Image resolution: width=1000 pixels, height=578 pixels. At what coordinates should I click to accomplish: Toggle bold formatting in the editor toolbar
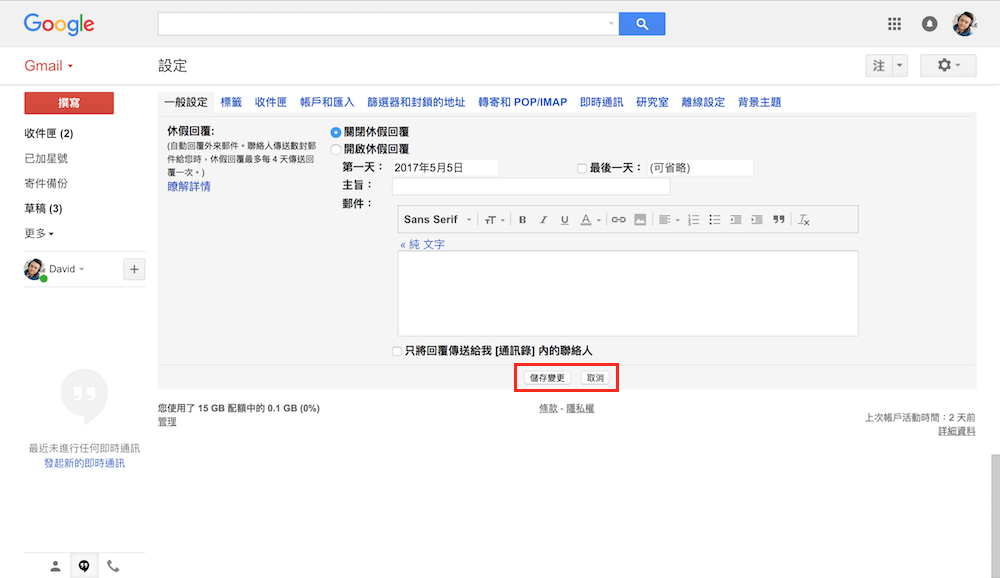[523, 220]
